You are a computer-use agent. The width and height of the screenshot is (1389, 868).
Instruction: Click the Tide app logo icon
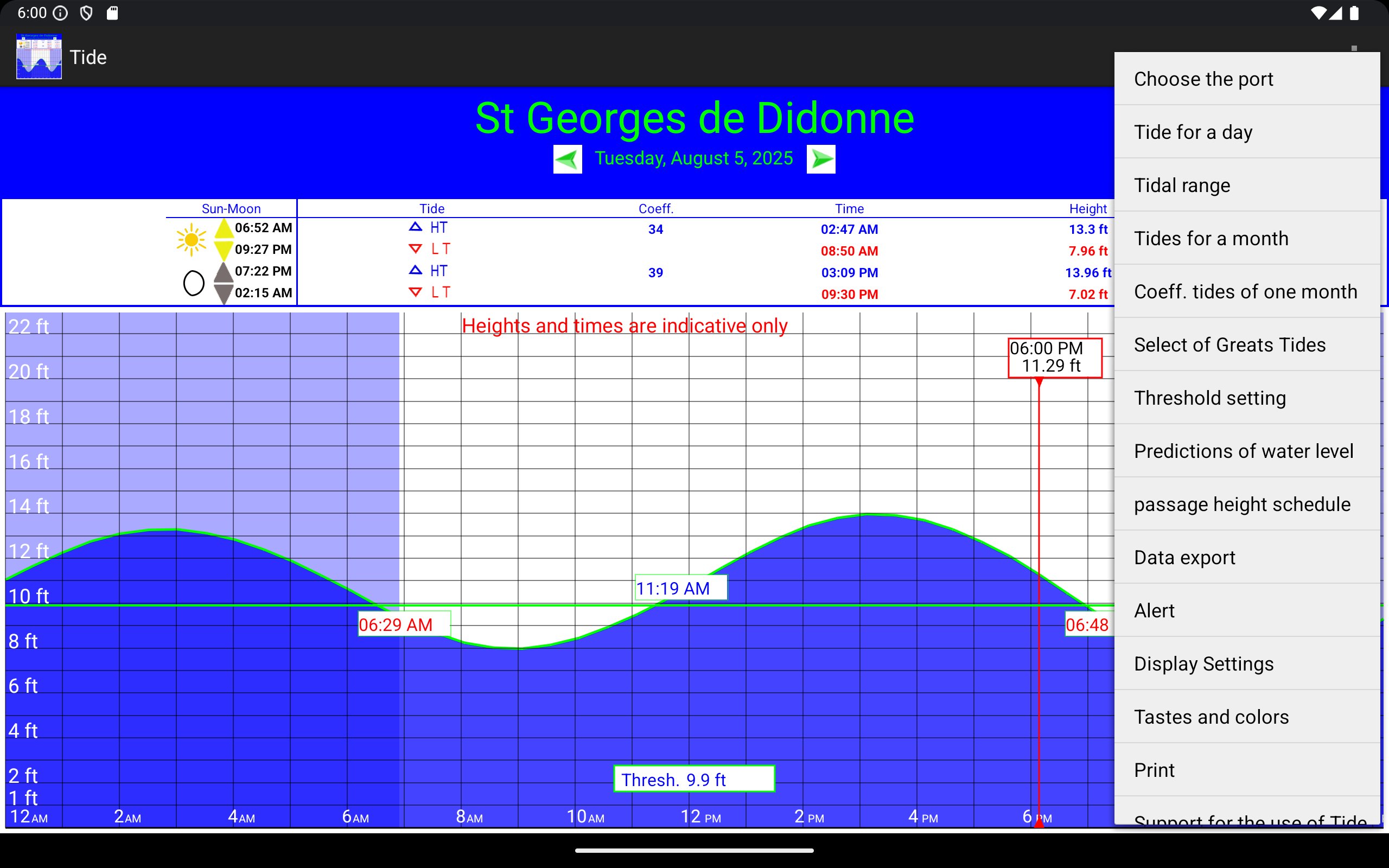39,57
